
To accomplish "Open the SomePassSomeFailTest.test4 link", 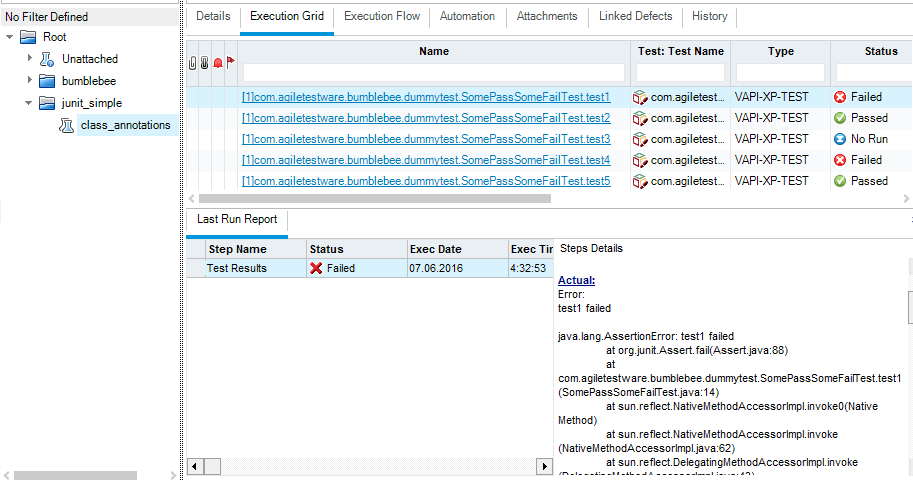I will pyautogui.click(x=426, y=160).
